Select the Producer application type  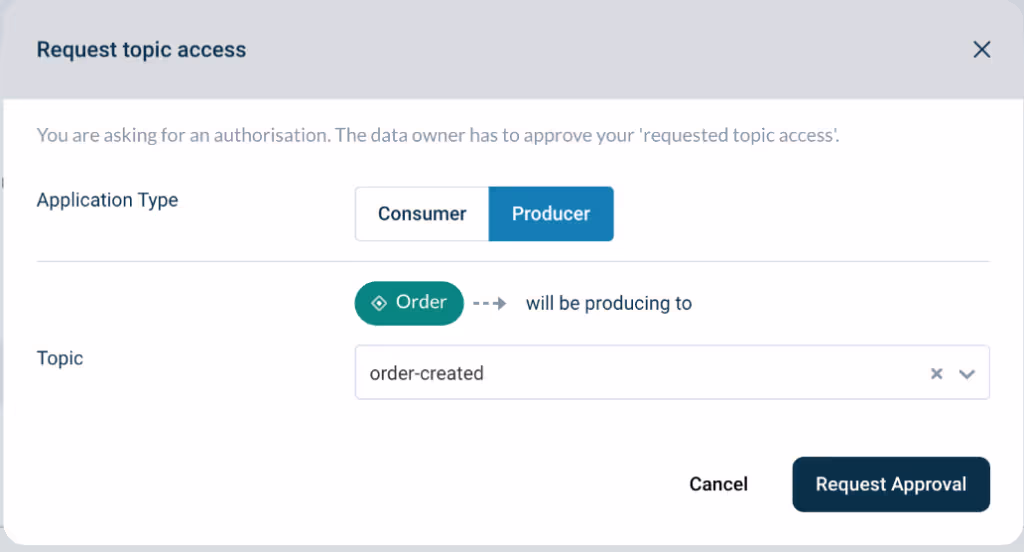click(x=551, y=214)
